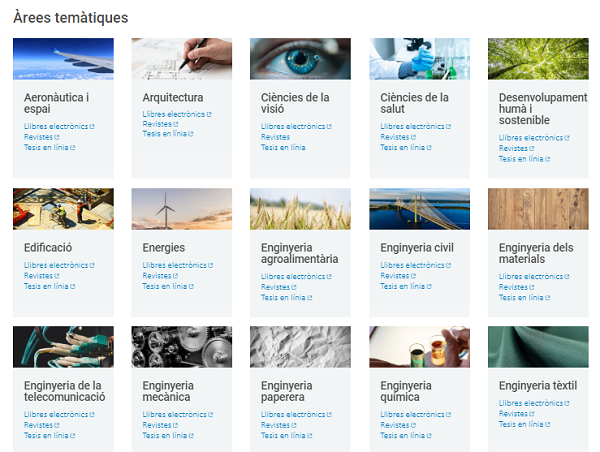Open Llibres electrònics under Enginyeria química

[416, 414]
